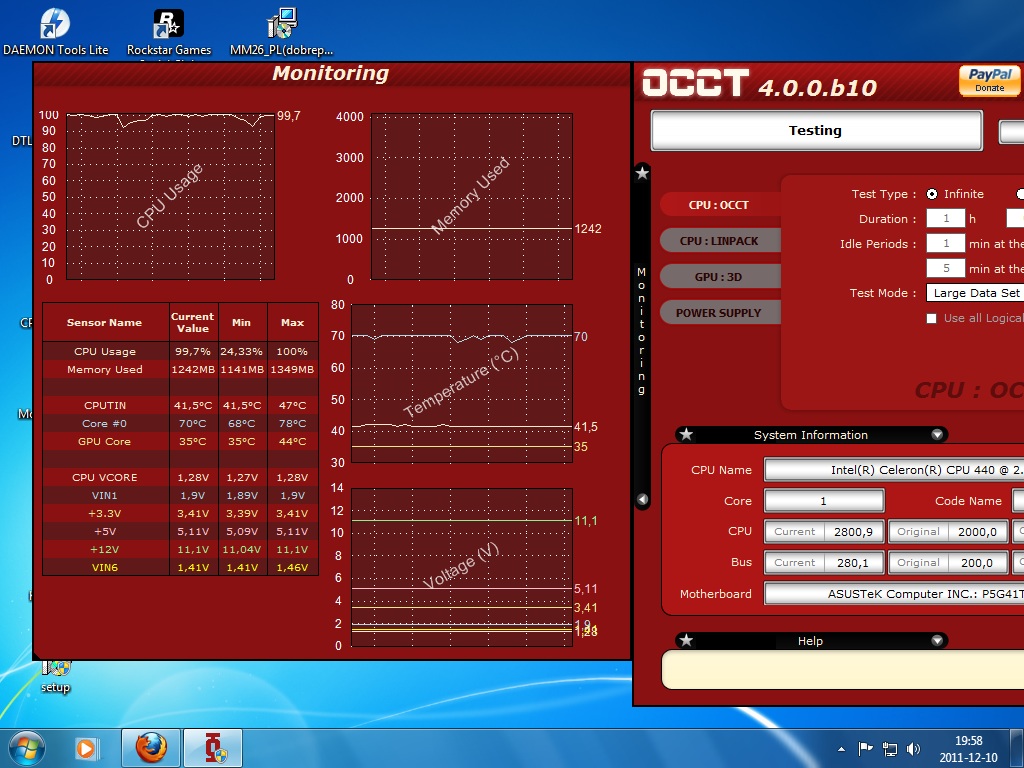The image size is (1024, 768).
Task: Switch to the GPU : 3D tab
Action: pyautogui.click(x=719, y=276)
